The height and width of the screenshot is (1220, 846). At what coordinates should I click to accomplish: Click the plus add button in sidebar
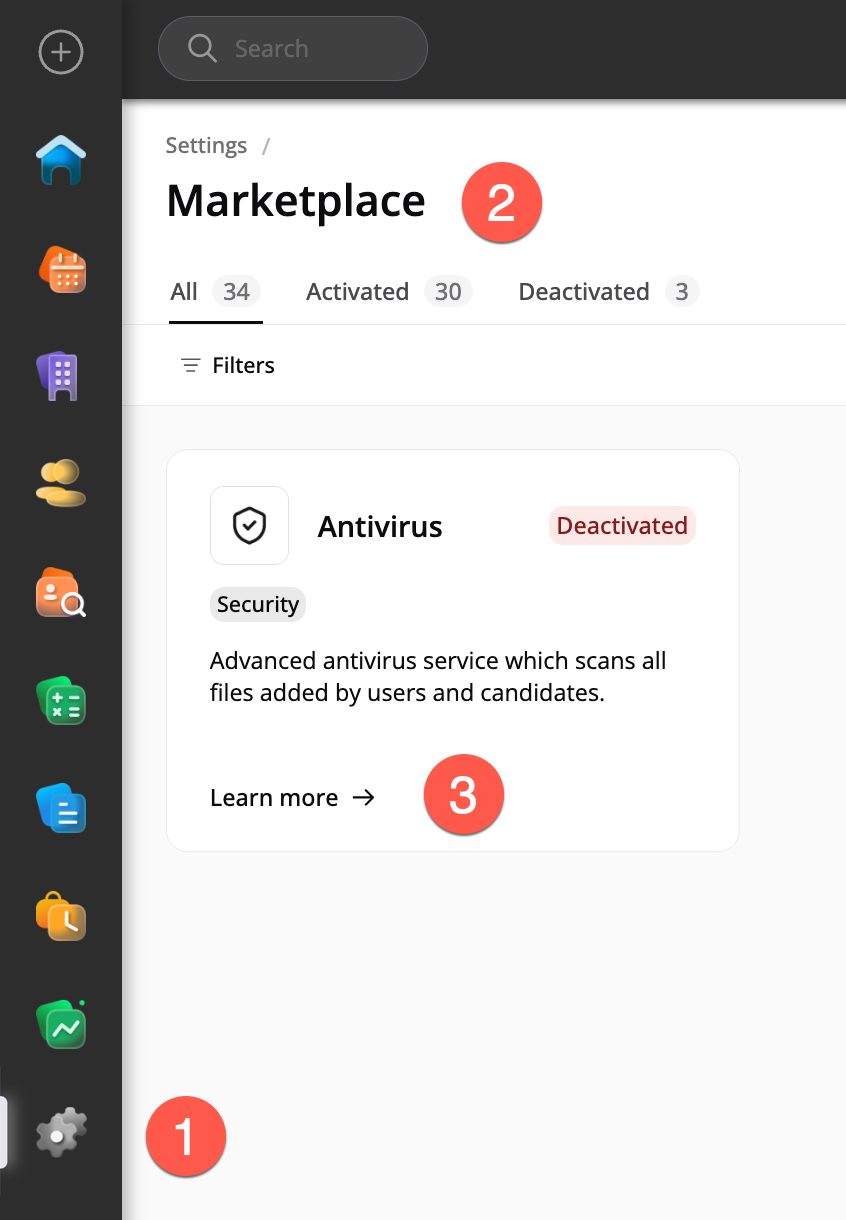(x=61, y=51)
